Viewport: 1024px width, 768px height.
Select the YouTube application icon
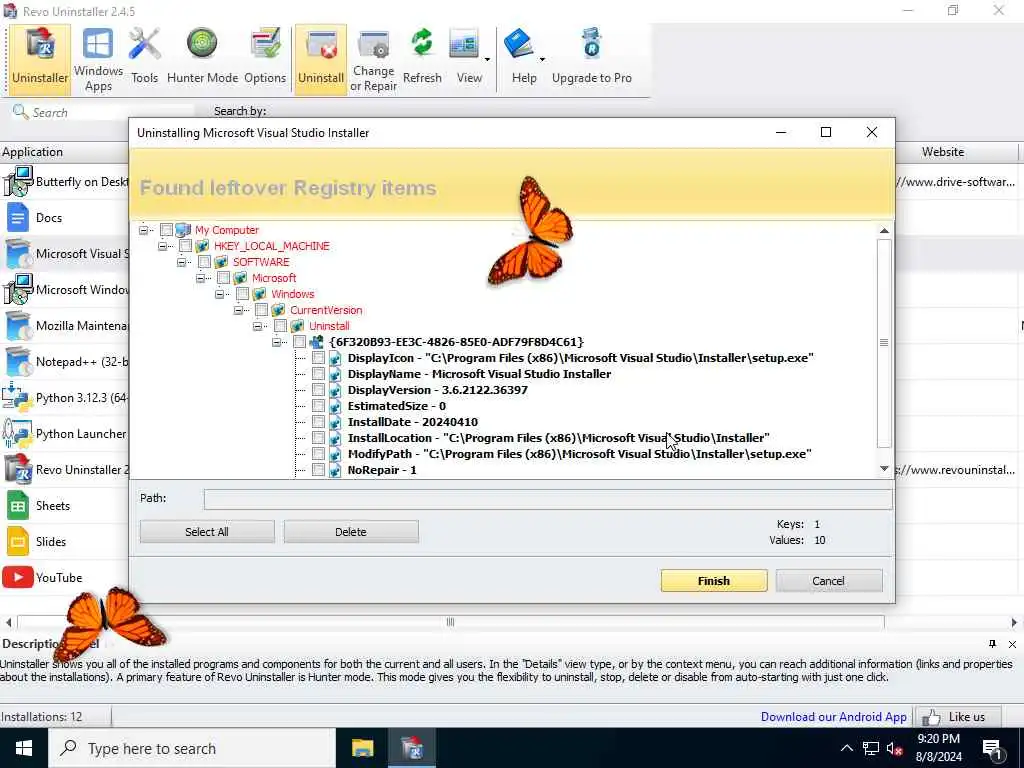(18, 577)
